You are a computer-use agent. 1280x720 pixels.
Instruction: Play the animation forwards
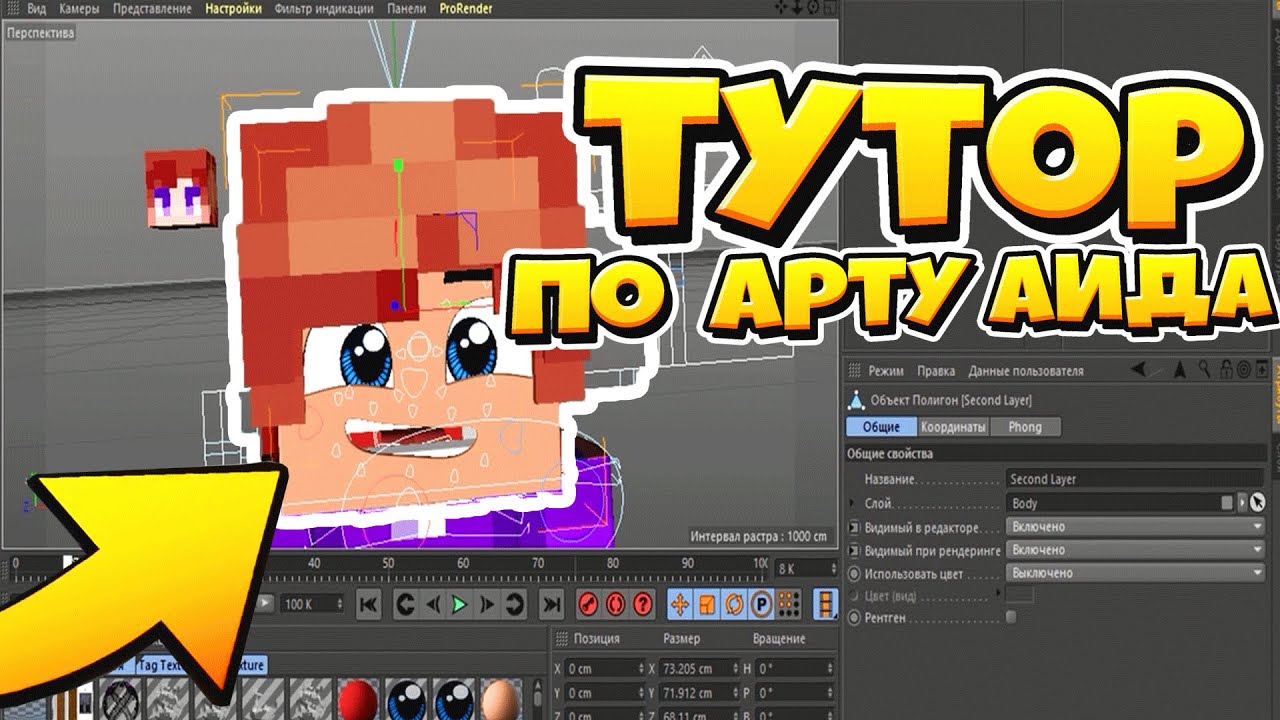(459, 604)
